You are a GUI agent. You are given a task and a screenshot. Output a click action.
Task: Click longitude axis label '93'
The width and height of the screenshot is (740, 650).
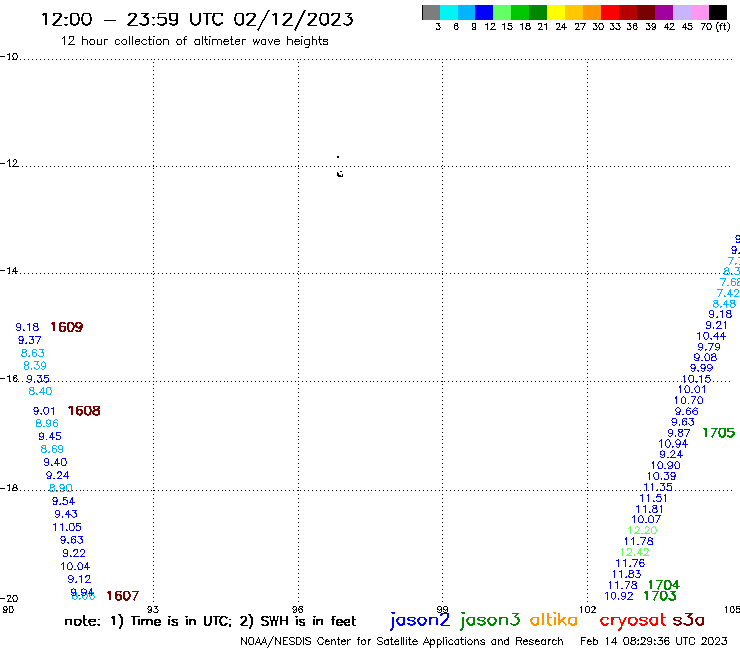click(153, 610)
